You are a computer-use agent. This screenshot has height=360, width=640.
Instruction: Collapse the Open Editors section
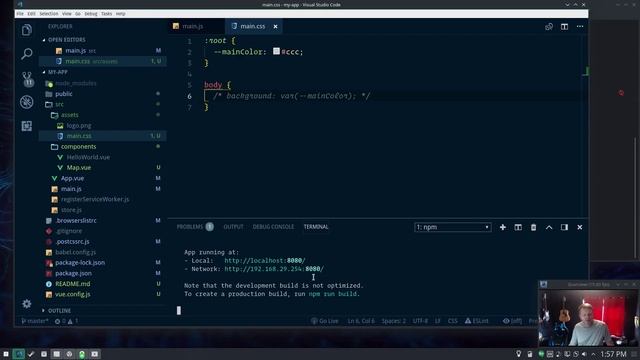coord(67,40)
